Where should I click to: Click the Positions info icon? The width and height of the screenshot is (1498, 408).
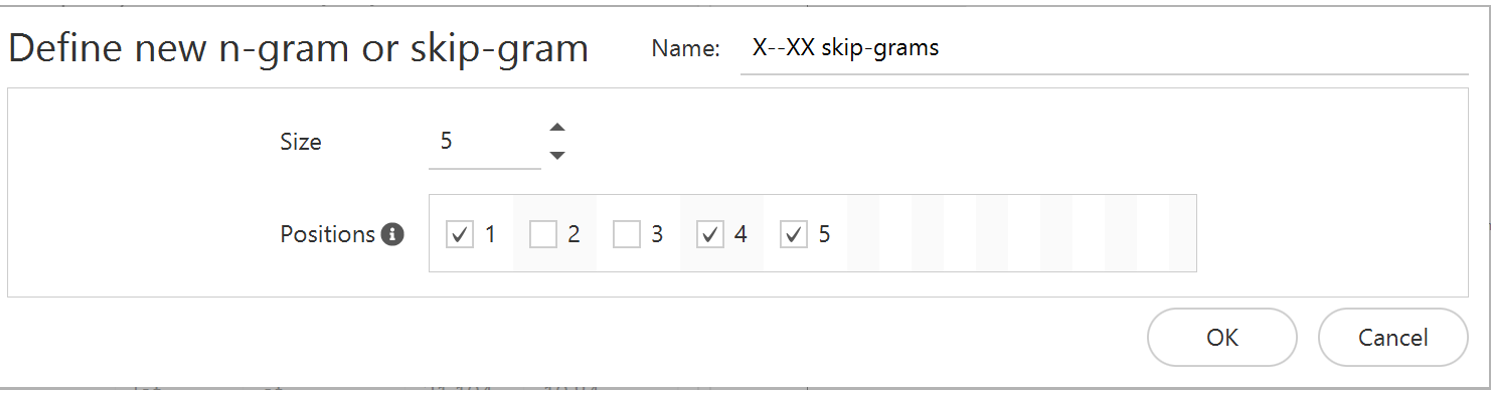(x=393, y=235)
